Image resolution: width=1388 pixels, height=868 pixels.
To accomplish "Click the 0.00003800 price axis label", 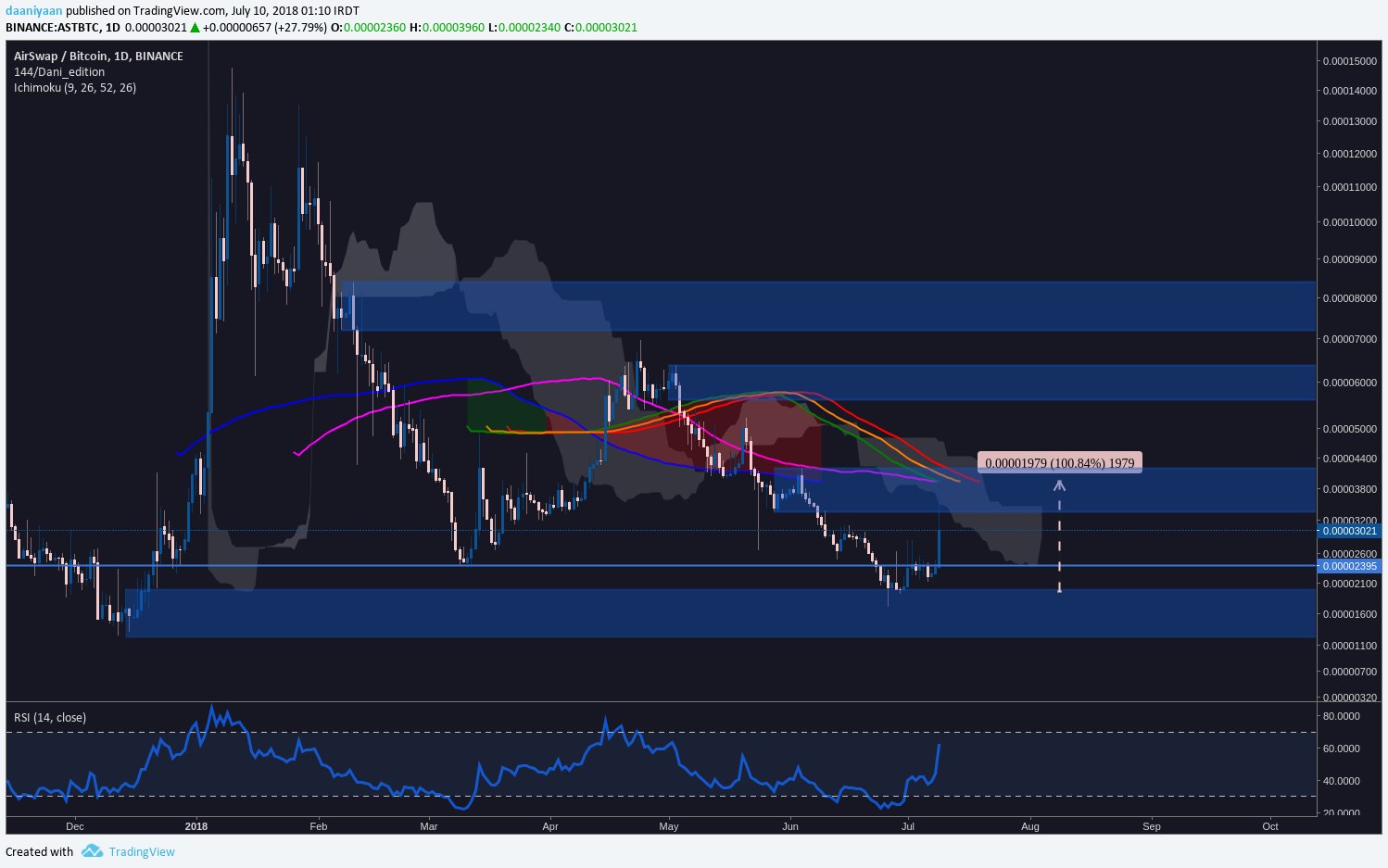I will (1349, 489).
